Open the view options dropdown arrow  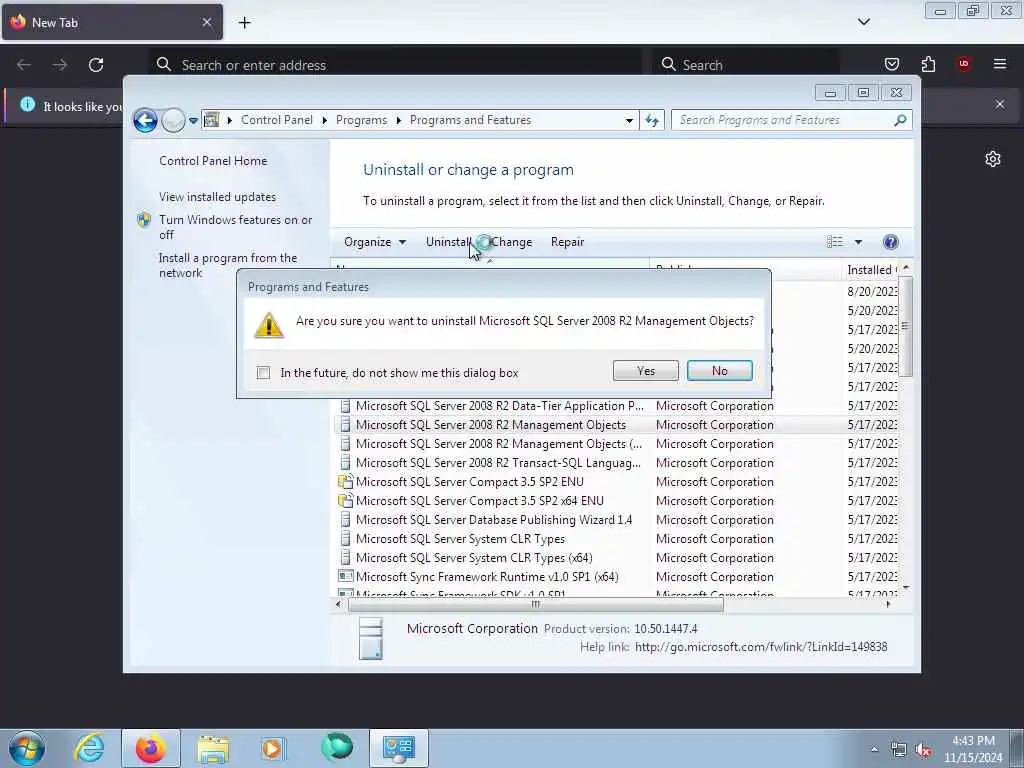(x=858, y=242)
